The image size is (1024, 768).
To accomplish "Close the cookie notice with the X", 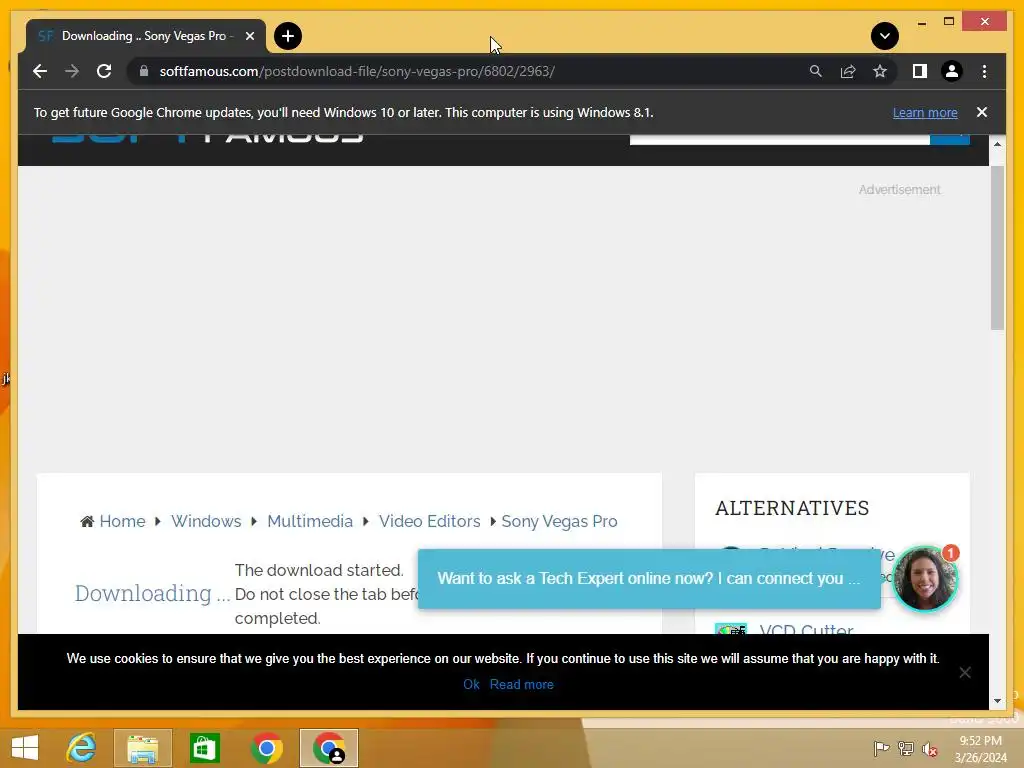I will [x=965, y=672].
